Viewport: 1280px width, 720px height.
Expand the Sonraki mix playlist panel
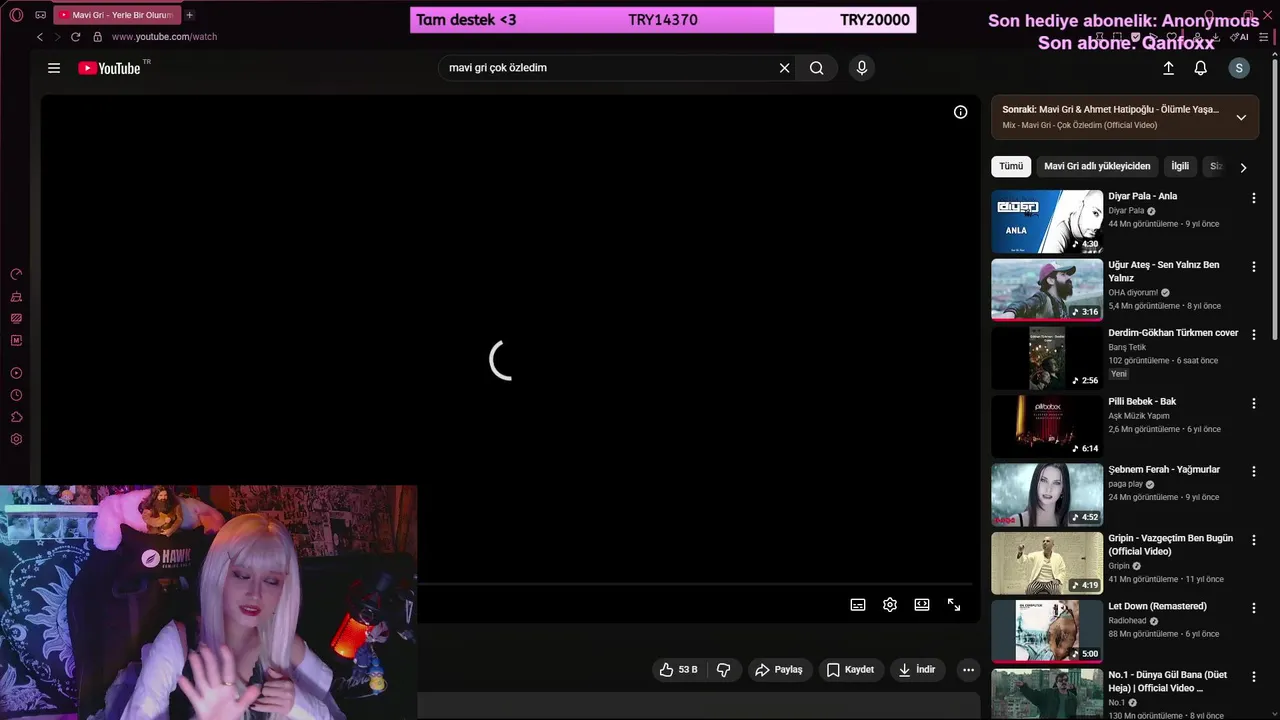[1241, 117]
